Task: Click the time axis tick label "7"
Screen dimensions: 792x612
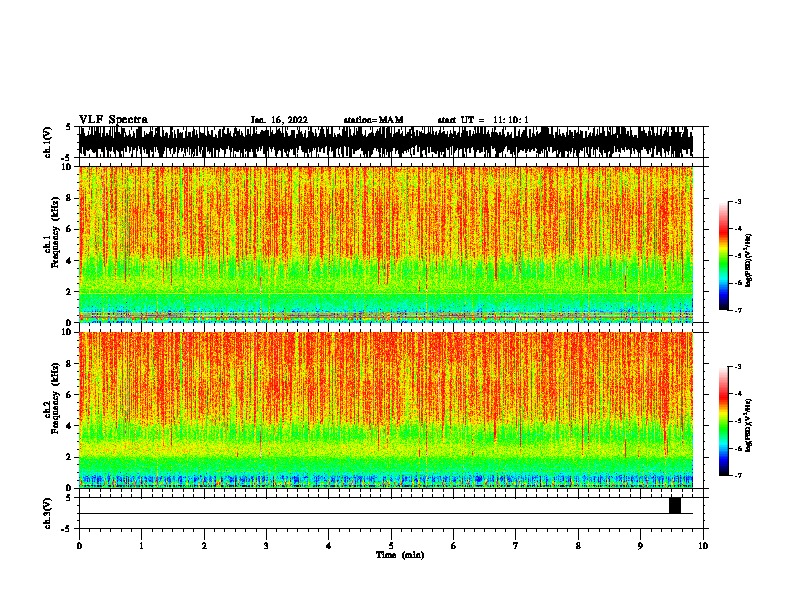Action: tap(516, 546)
